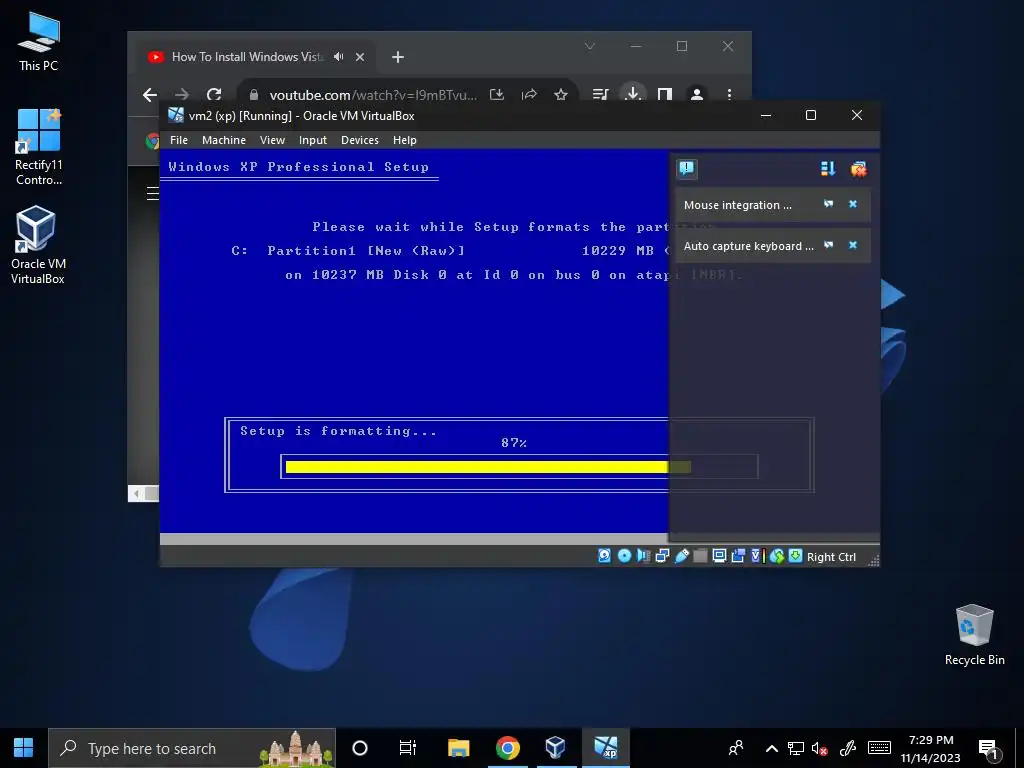
Task: Open the Machine menu
Action: (223, 140)
